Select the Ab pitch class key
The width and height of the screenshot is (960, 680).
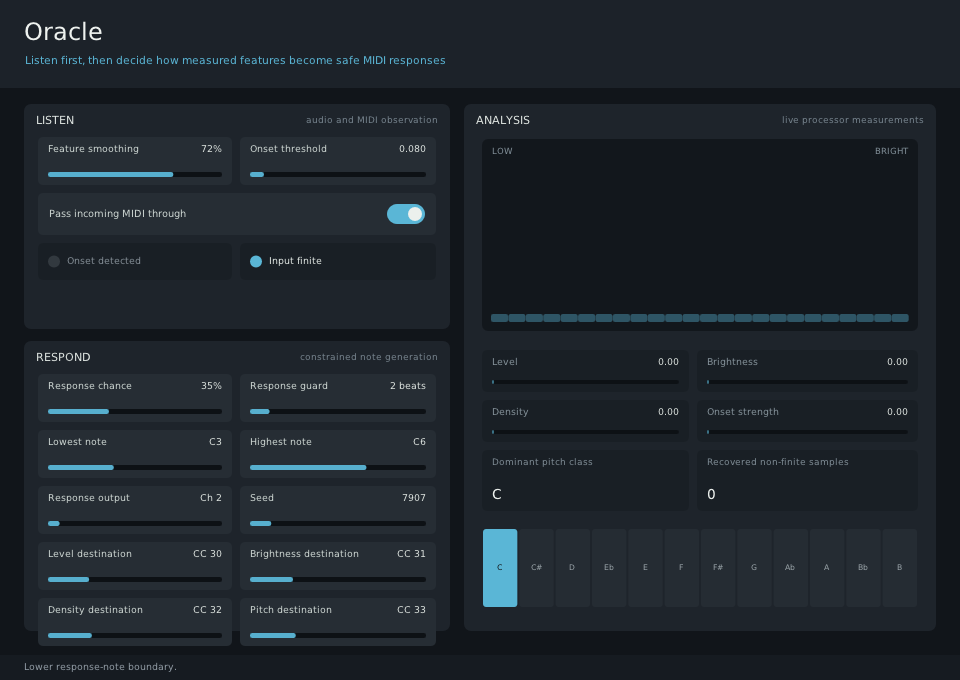pos(790,568)
